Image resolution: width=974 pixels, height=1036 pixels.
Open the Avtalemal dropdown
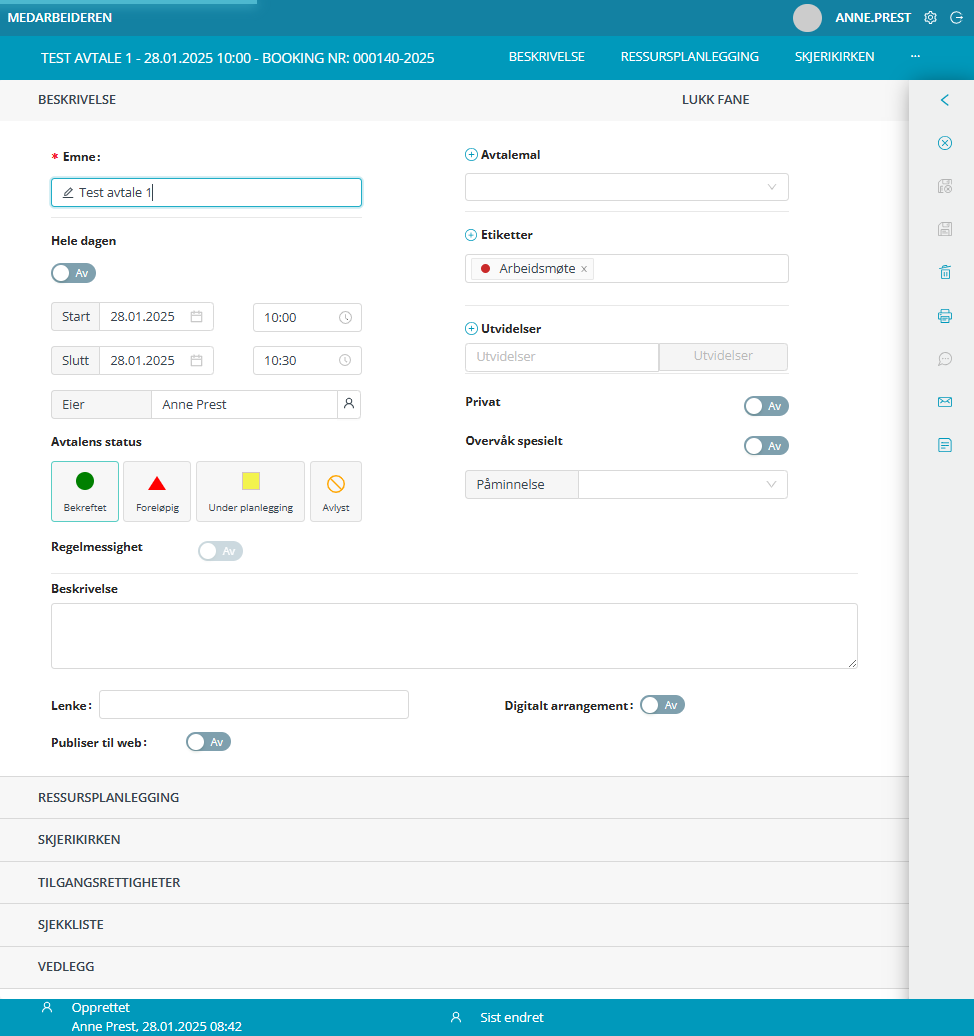[x=626, y=187]
